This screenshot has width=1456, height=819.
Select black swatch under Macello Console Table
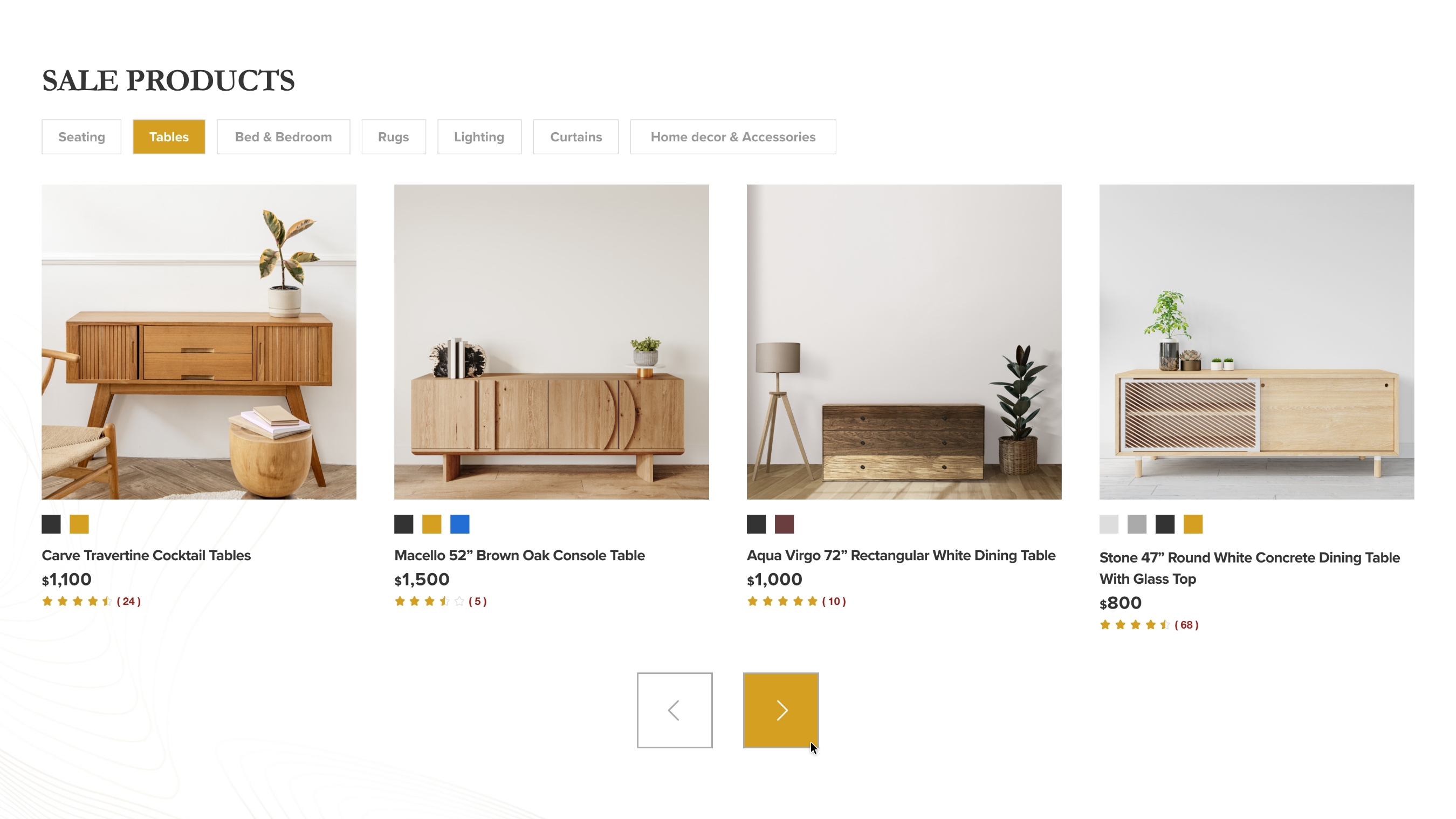pos(403,524)
